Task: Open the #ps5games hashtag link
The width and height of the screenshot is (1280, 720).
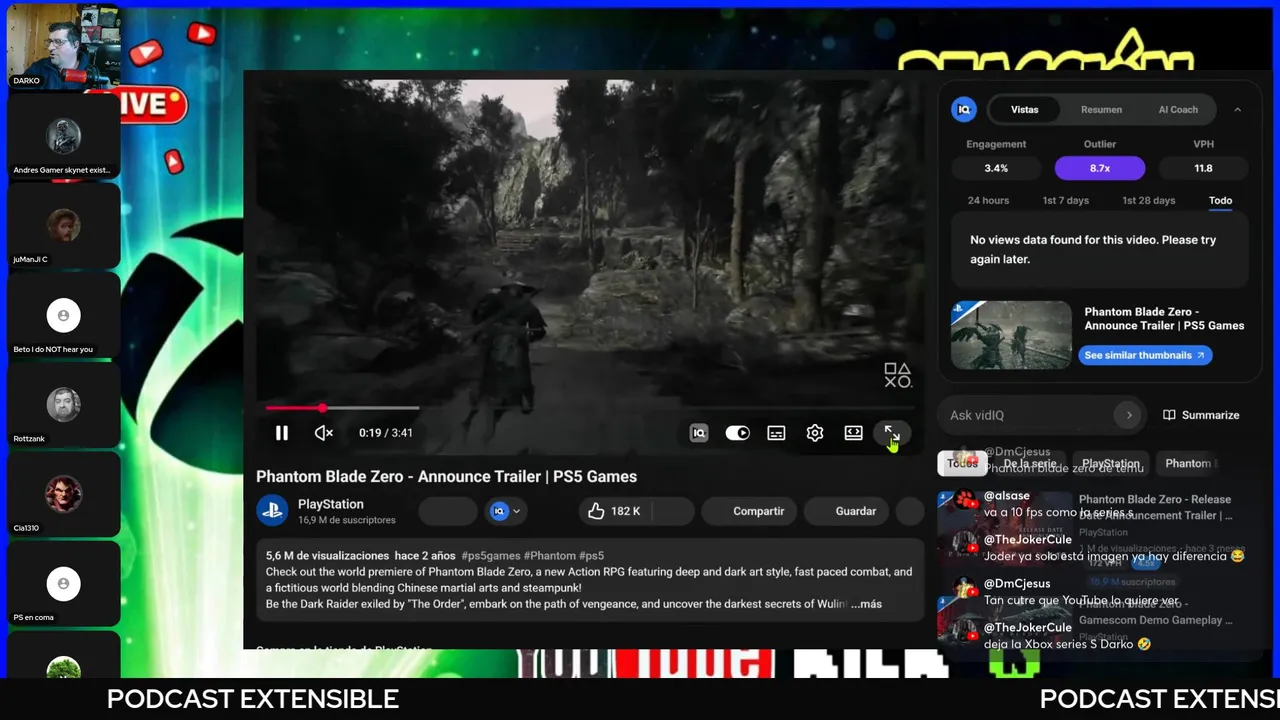Action: click(490, 556)
